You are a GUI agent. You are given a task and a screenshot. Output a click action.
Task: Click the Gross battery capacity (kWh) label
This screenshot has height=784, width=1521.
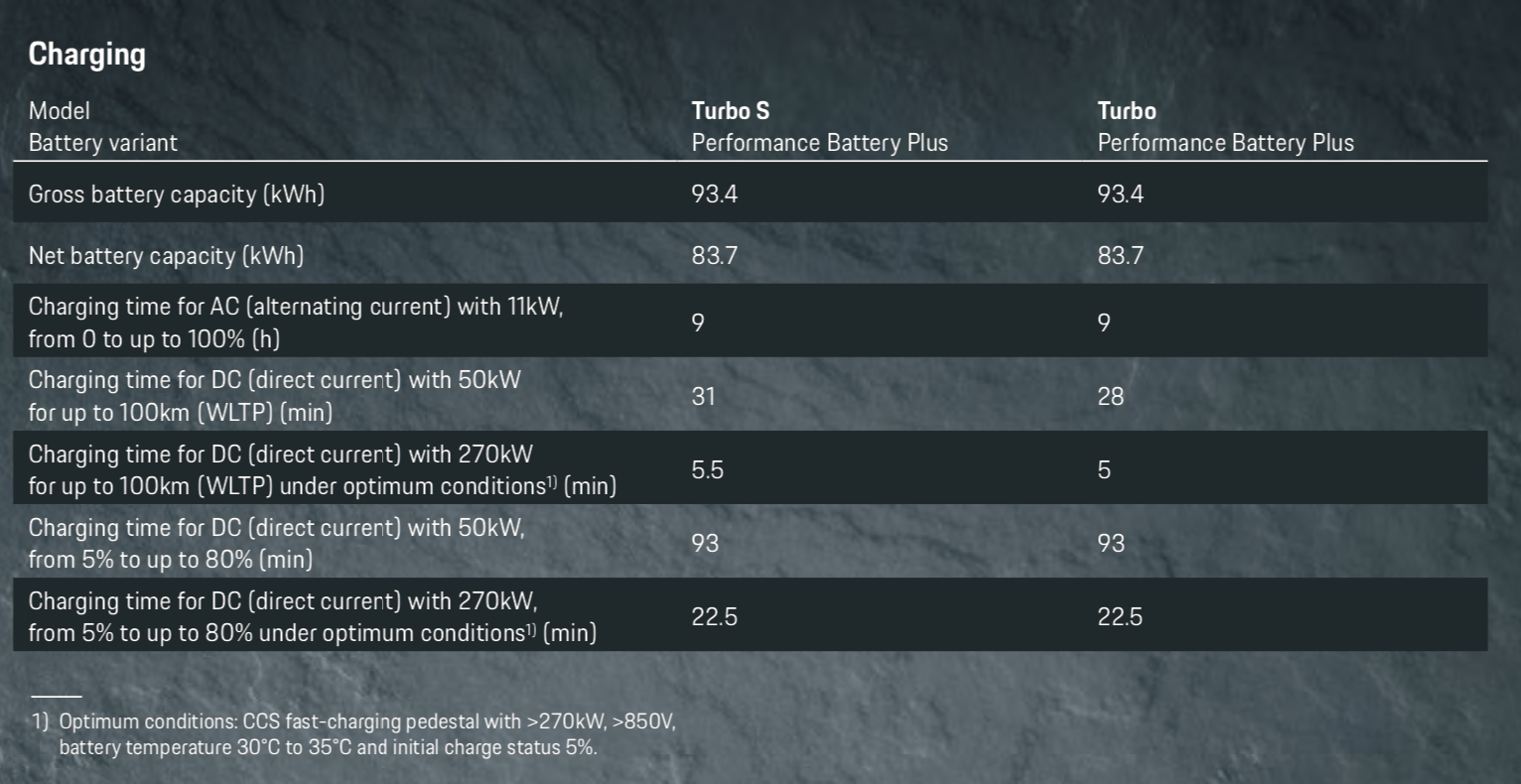pos(177,194)
